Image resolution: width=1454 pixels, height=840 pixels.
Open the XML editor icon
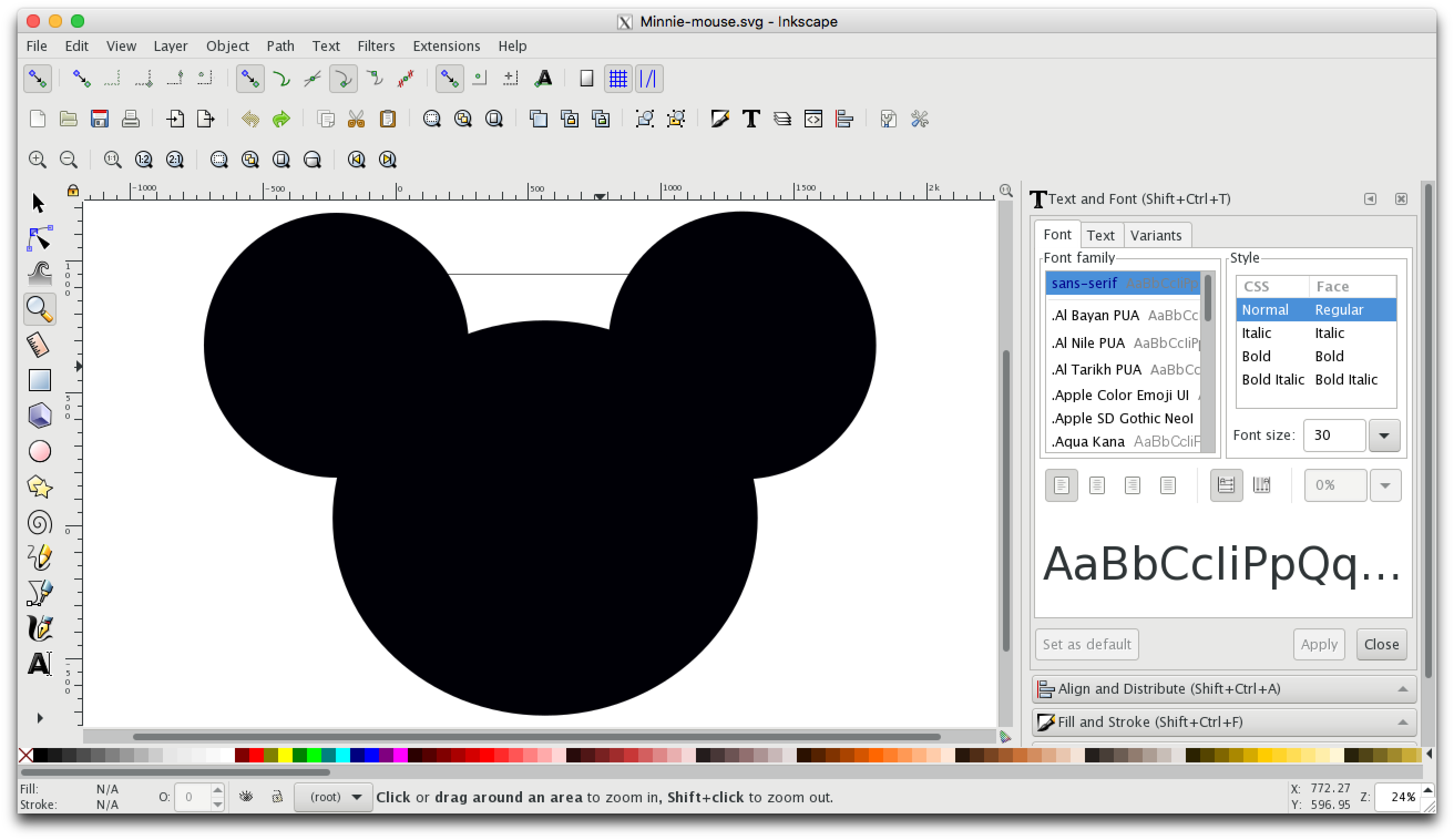click(813, 119)
